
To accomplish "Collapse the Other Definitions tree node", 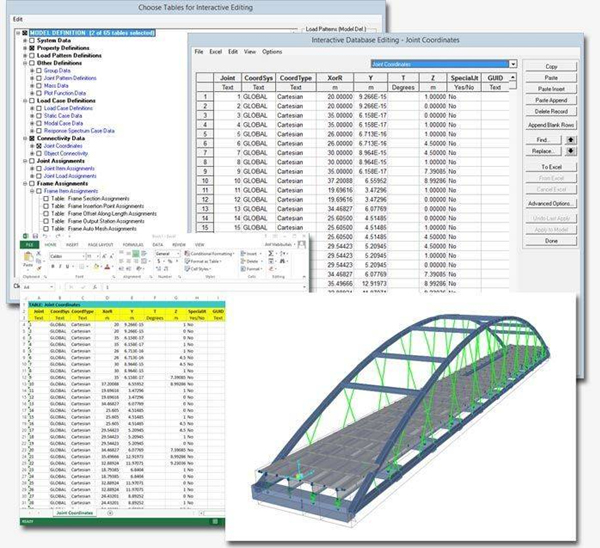I will pyautogui.click(x=25, y=63).
